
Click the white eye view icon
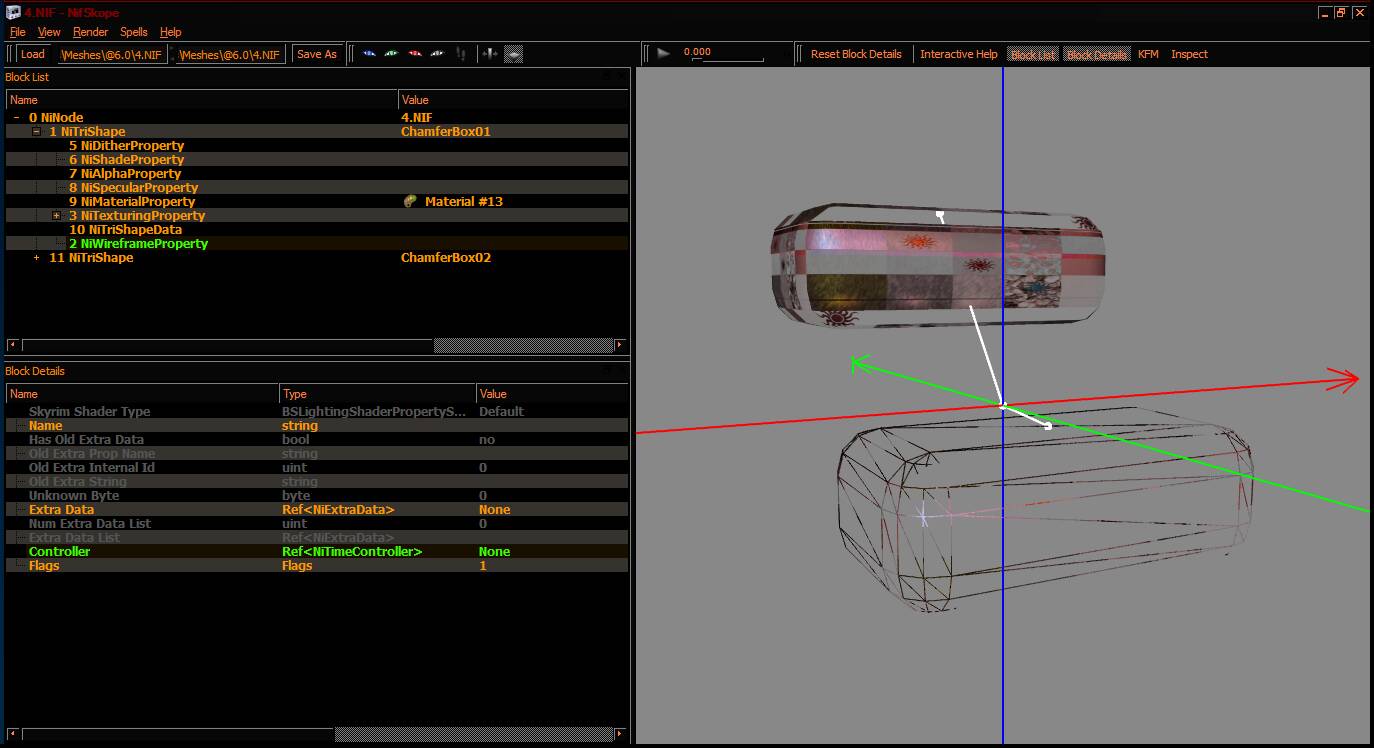(x=437, y=54)
